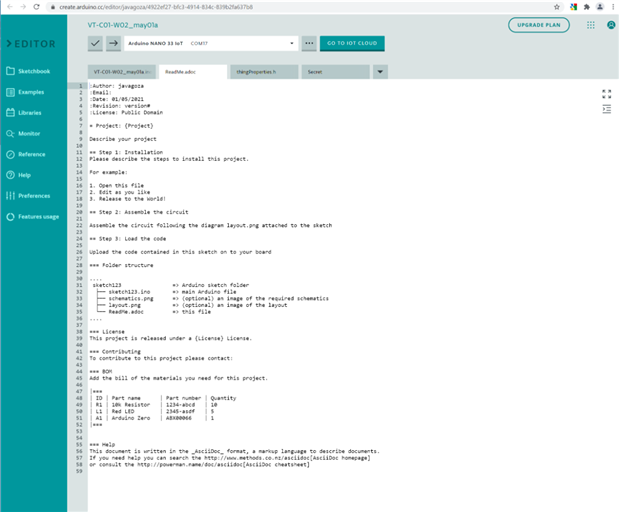Image resolution: width=619 pixels, height=512 pixels.
Task: Click the 'Arduino Zero' table row
Action: (152, 418)
